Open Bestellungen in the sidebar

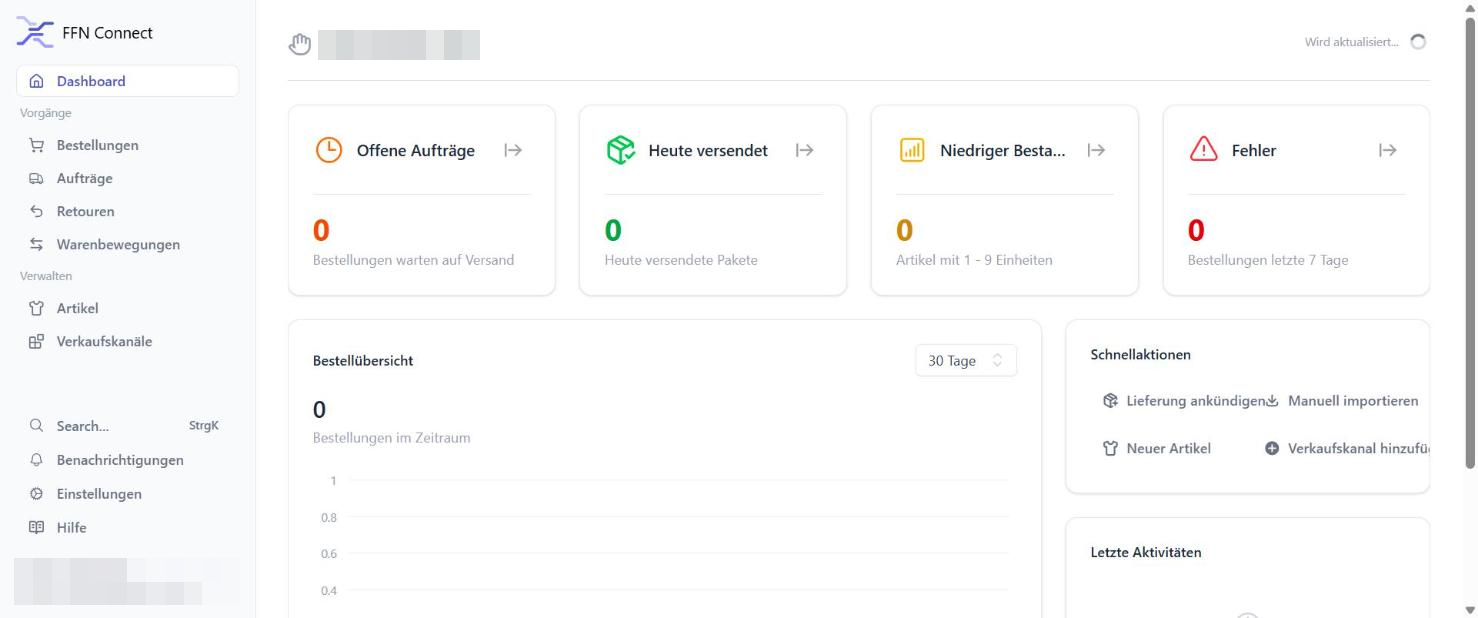[x=128, y=145]
